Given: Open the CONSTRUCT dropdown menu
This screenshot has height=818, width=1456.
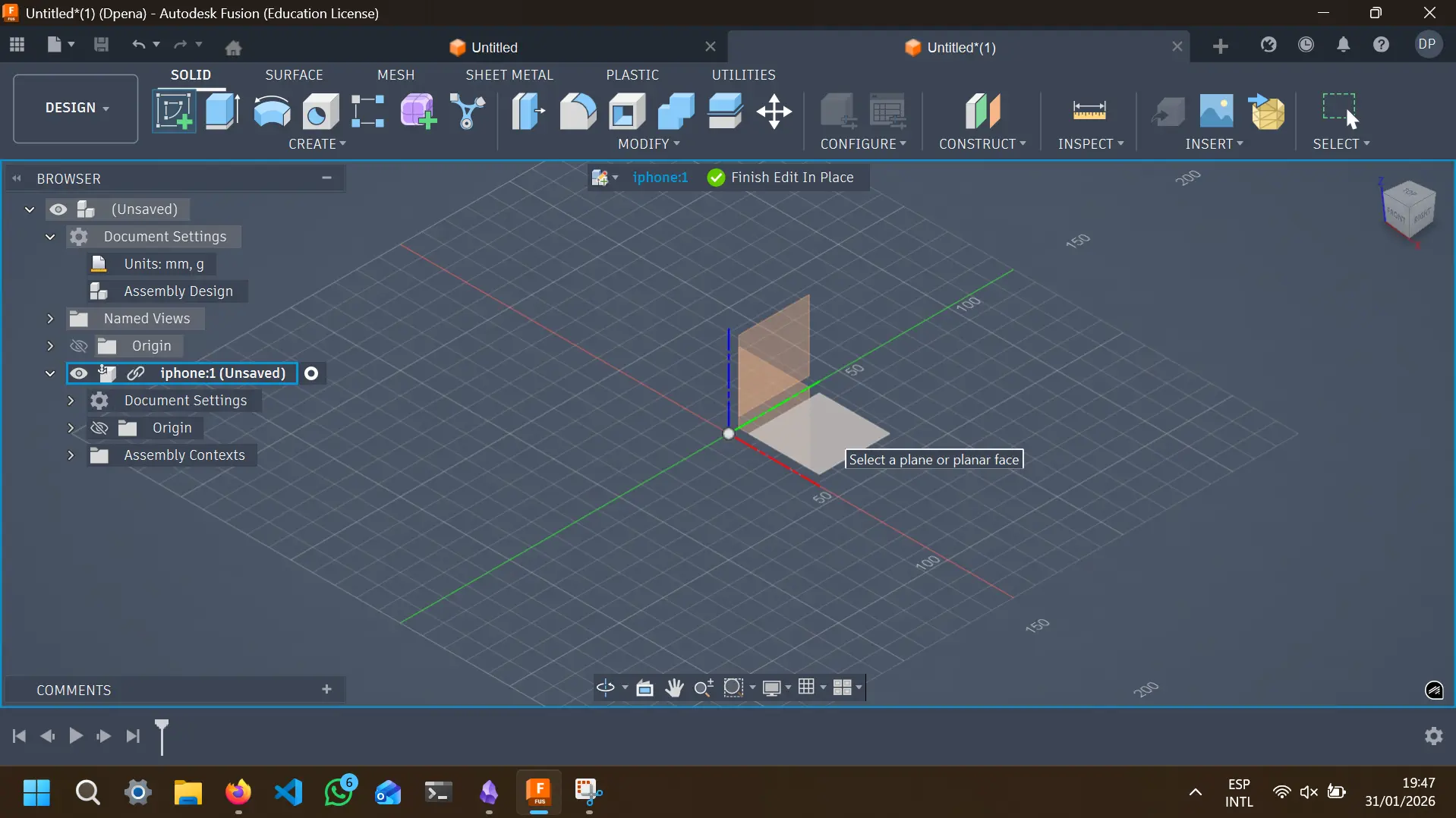Looking at the screenshot, I should click(x=982, y=144).
